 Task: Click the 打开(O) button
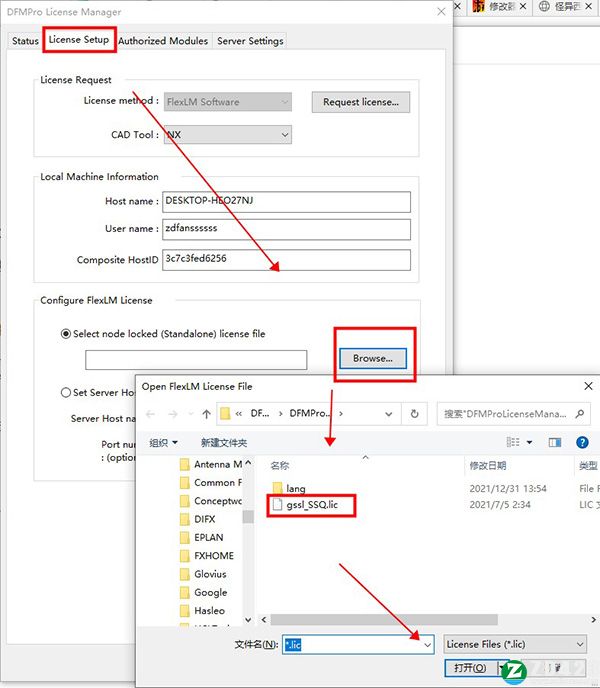(x=471, y=668)
